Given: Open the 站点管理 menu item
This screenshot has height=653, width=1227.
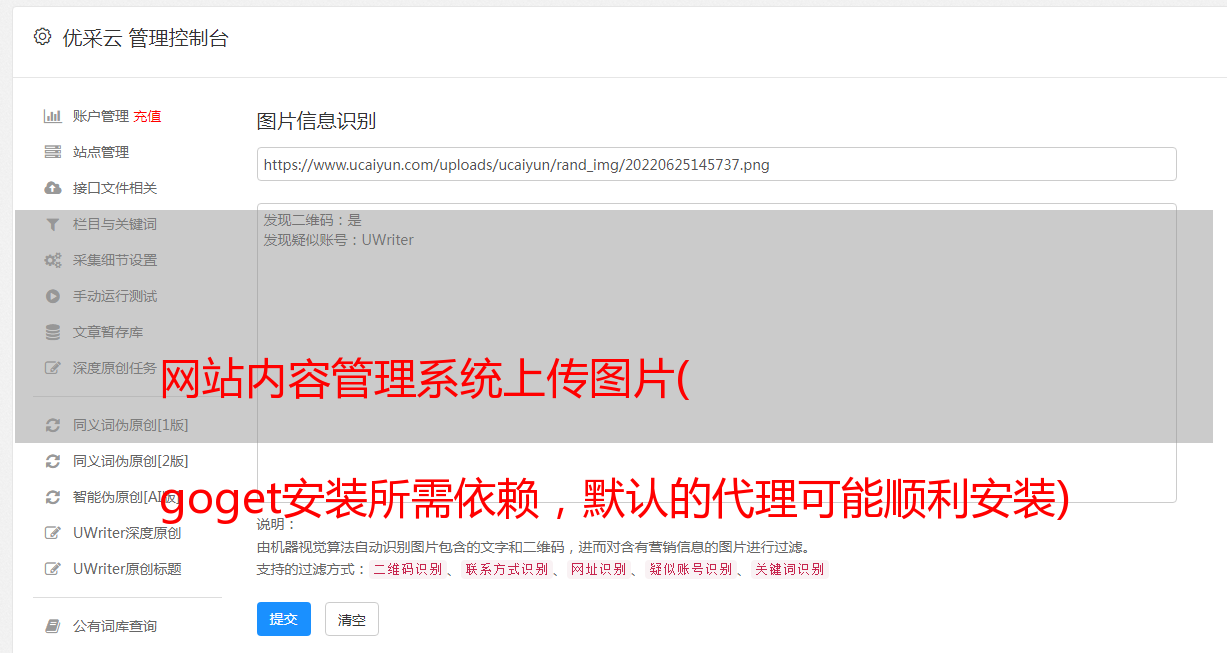Looking at the screenshot, I should click(x=101, y=152).
